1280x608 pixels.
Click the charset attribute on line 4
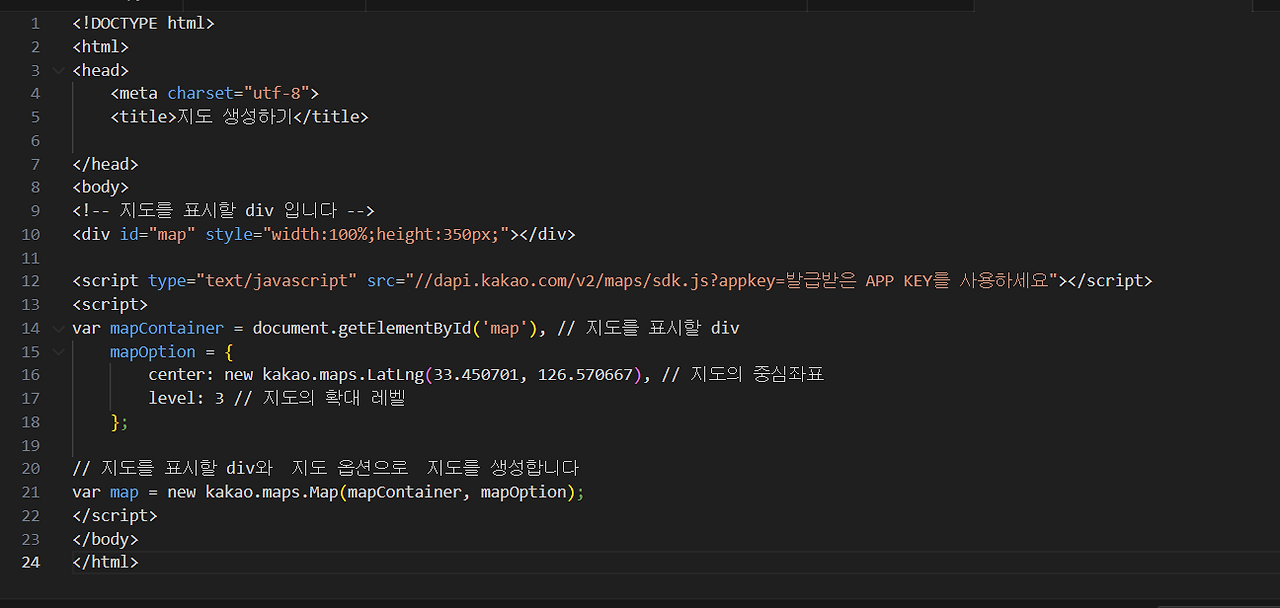pos(200,93)
